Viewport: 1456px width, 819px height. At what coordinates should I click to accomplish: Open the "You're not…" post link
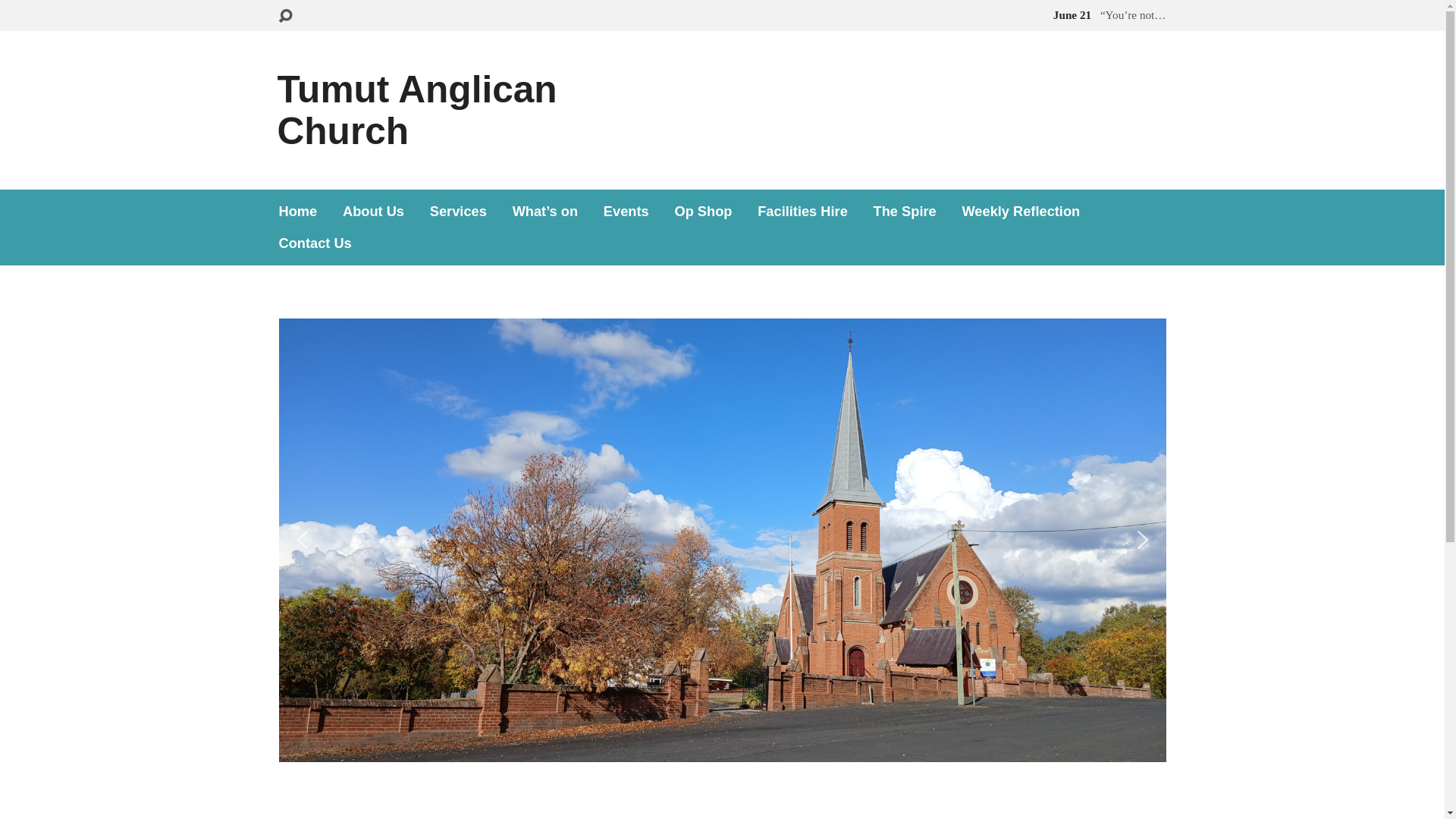pyautogui.click(x=1133, y=15)
